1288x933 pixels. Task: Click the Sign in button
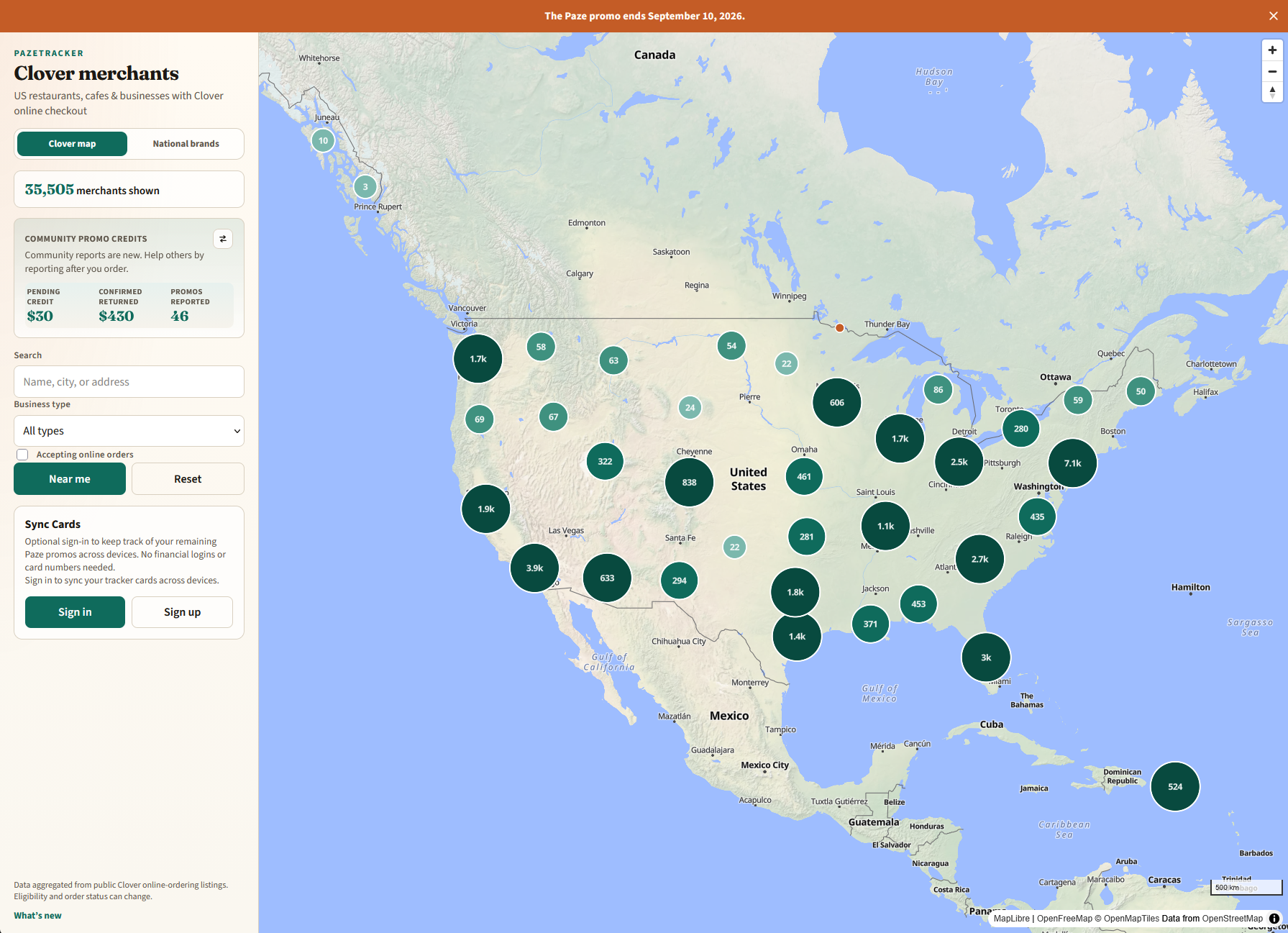(75, 612)
